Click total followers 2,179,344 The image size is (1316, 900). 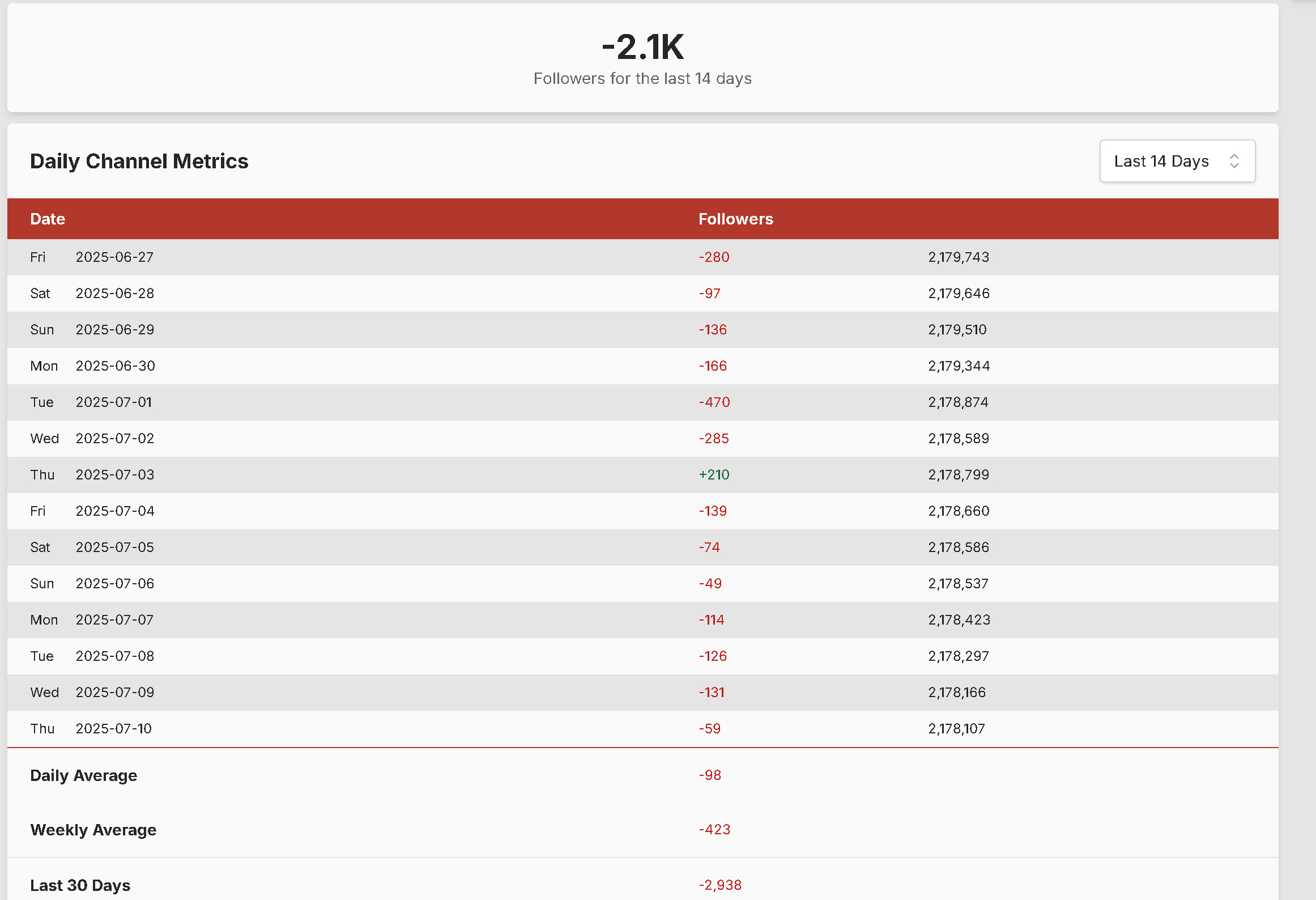coord(959,366)
